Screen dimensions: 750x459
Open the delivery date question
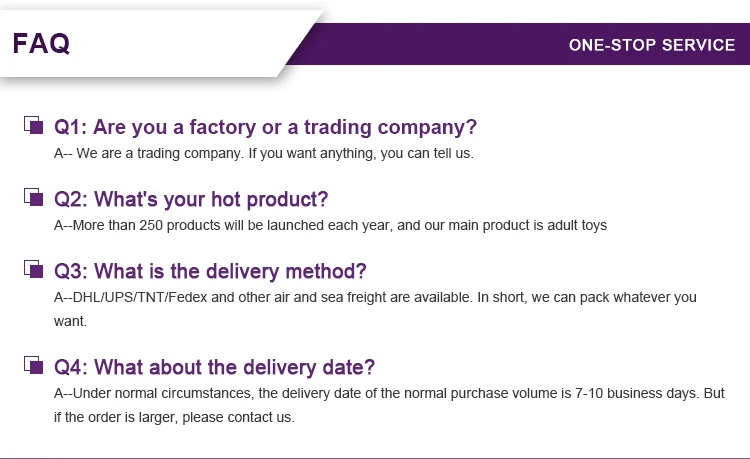[214, 366]
